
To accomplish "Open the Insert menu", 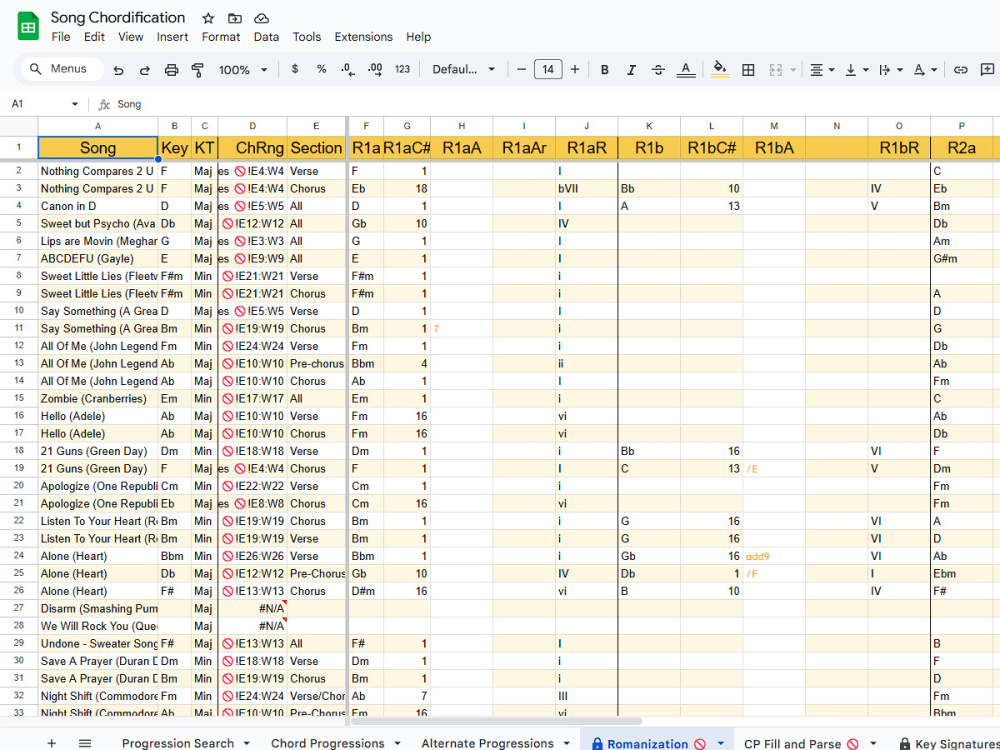I will [172, 37].
